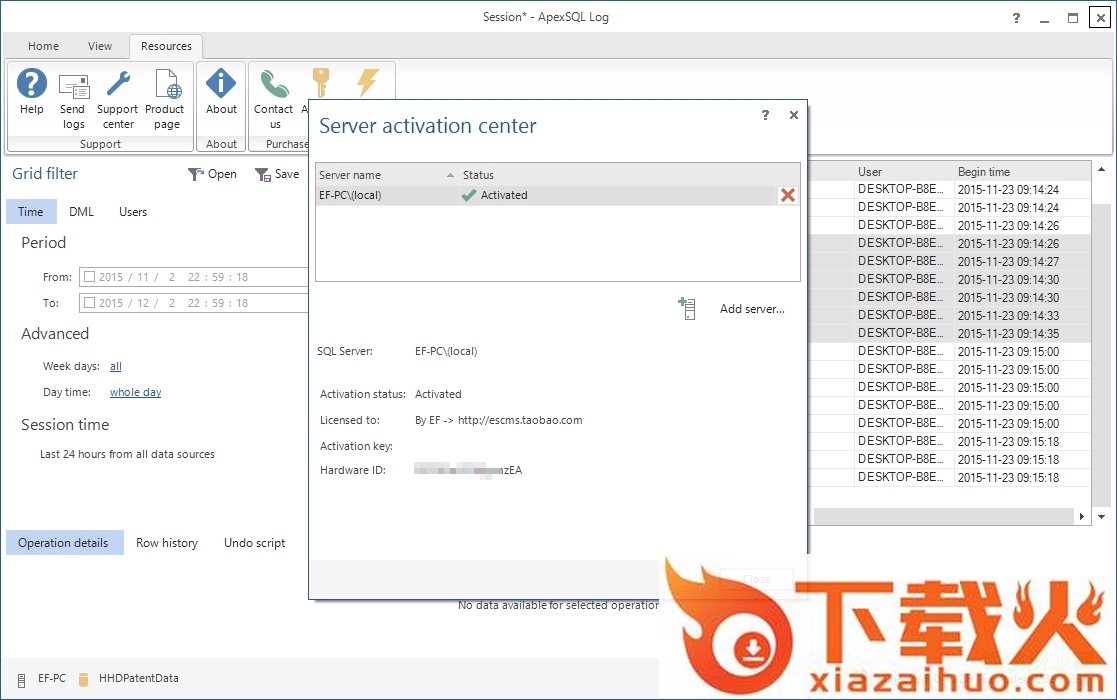1117x700 pixels.
Task: Switch to the Home ribbon tab
Action: click(x=43, y=46)
